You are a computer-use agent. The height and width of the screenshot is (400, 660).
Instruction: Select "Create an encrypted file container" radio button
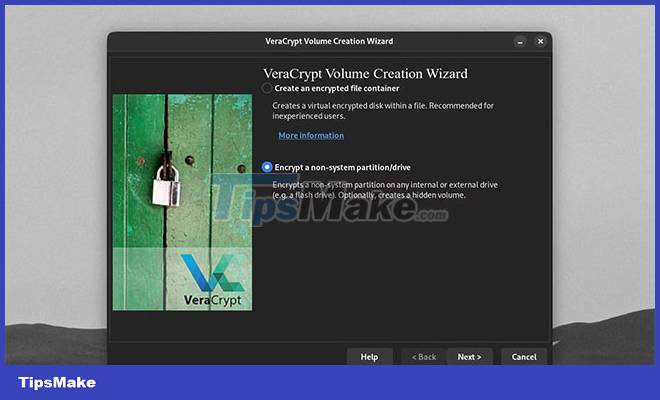click(267, 88)
